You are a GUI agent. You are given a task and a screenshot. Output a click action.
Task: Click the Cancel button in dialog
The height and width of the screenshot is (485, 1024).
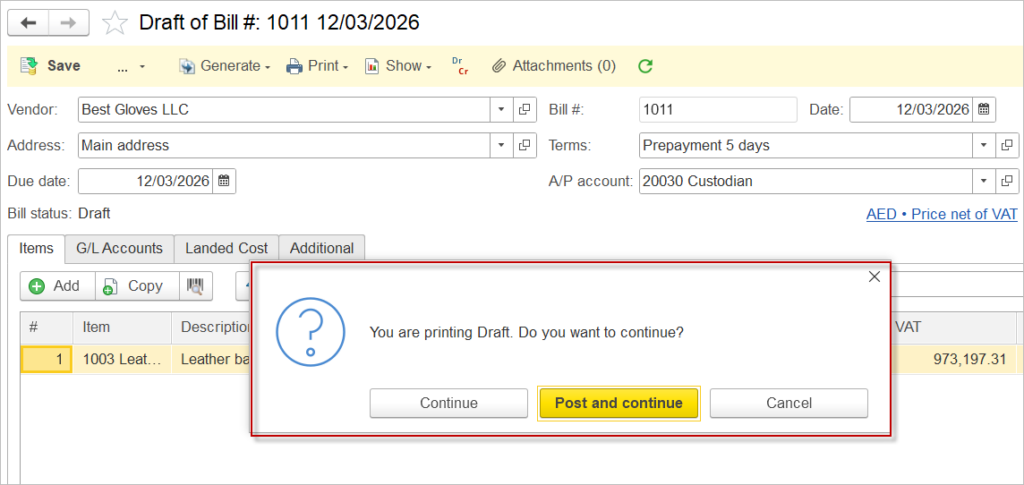[788, 403]
